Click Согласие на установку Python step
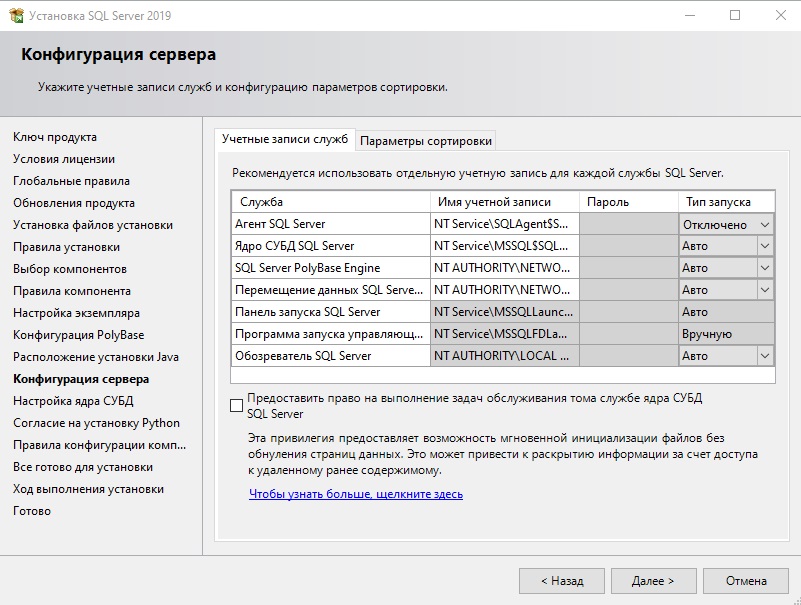The image size is (801, 605). click(97, 423)
